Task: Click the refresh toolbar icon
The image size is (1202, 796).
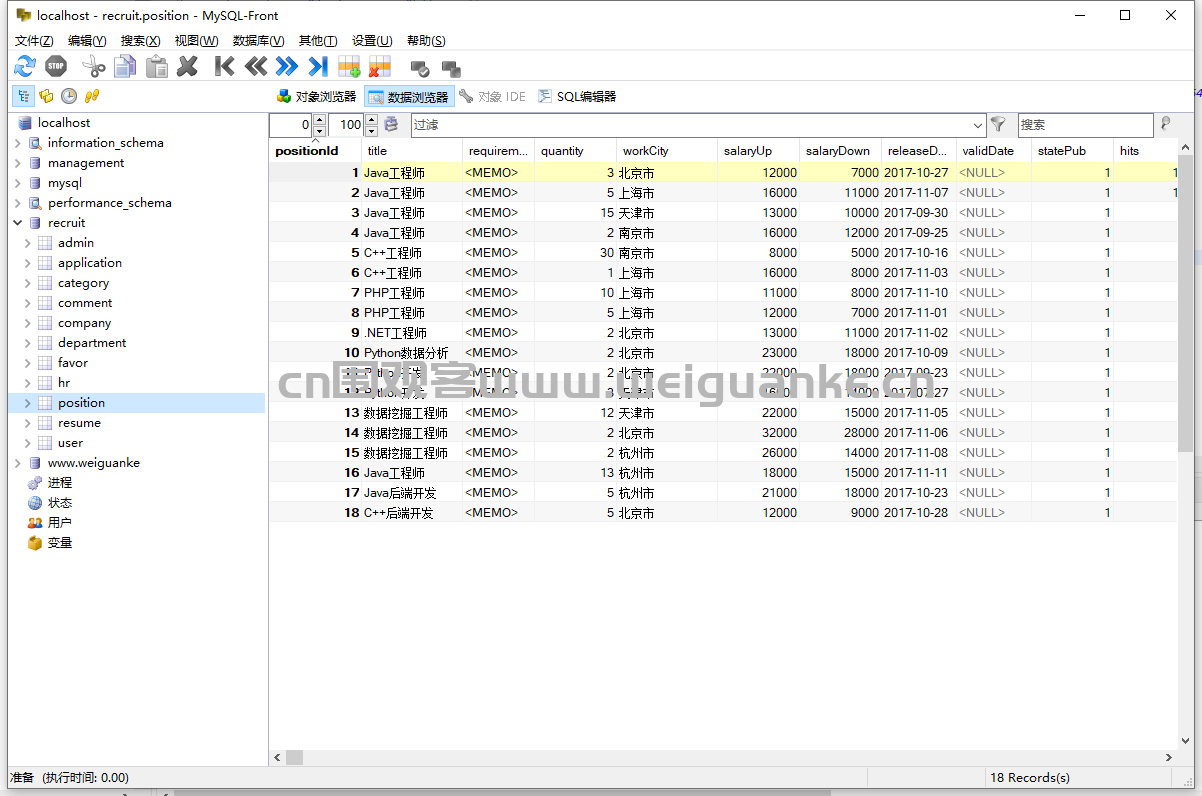Action: (25, 67)
